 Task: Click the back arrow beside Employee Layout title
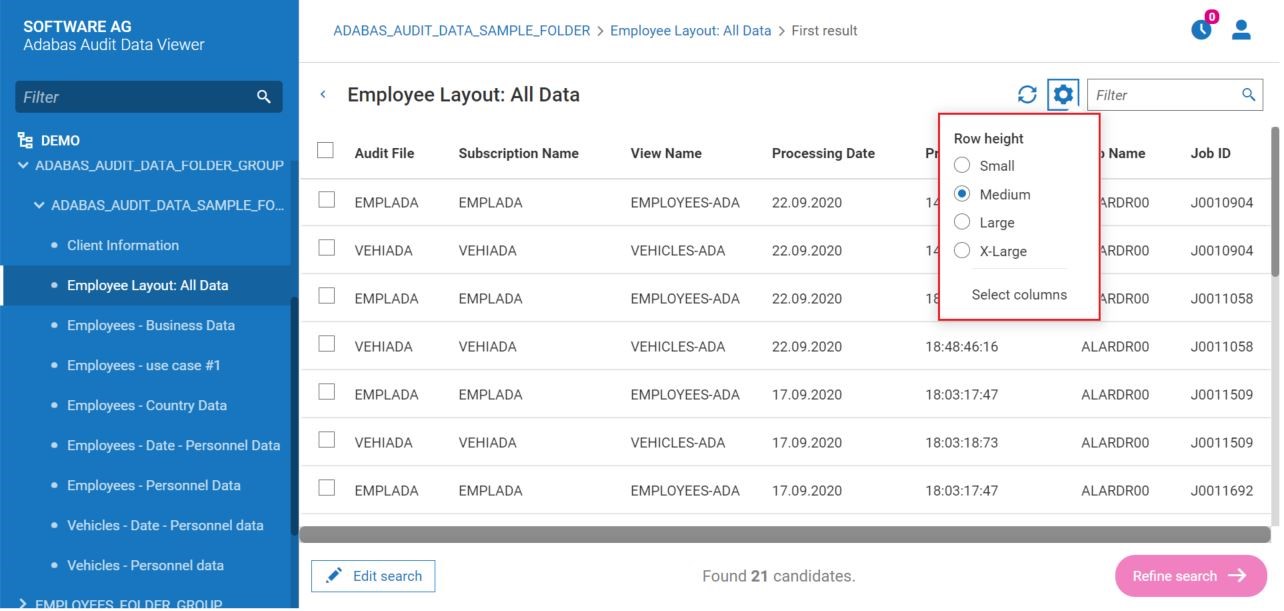coord(323,95)
